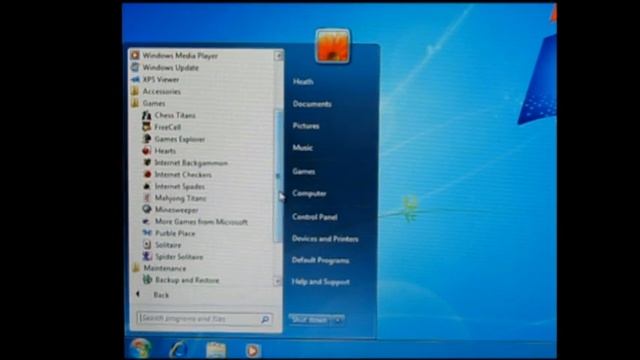Click the Internet Spades icon
The image size is (640, 360).
pos(147,186)
